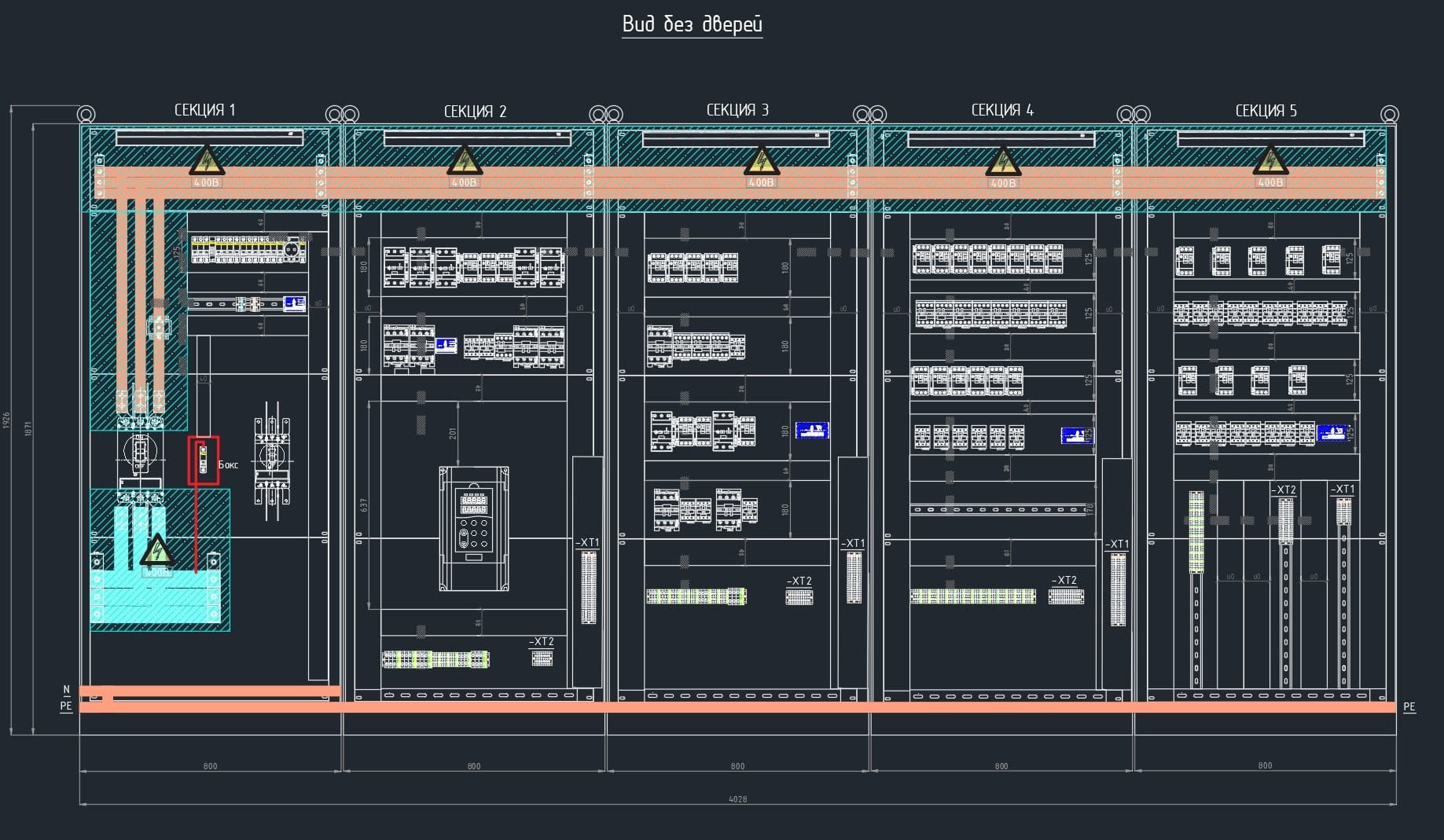1444x840 pixels.
Task: Select the -XT1 terminal label in Секция 2
Action: pyautogui.click(x=587, y=542)
